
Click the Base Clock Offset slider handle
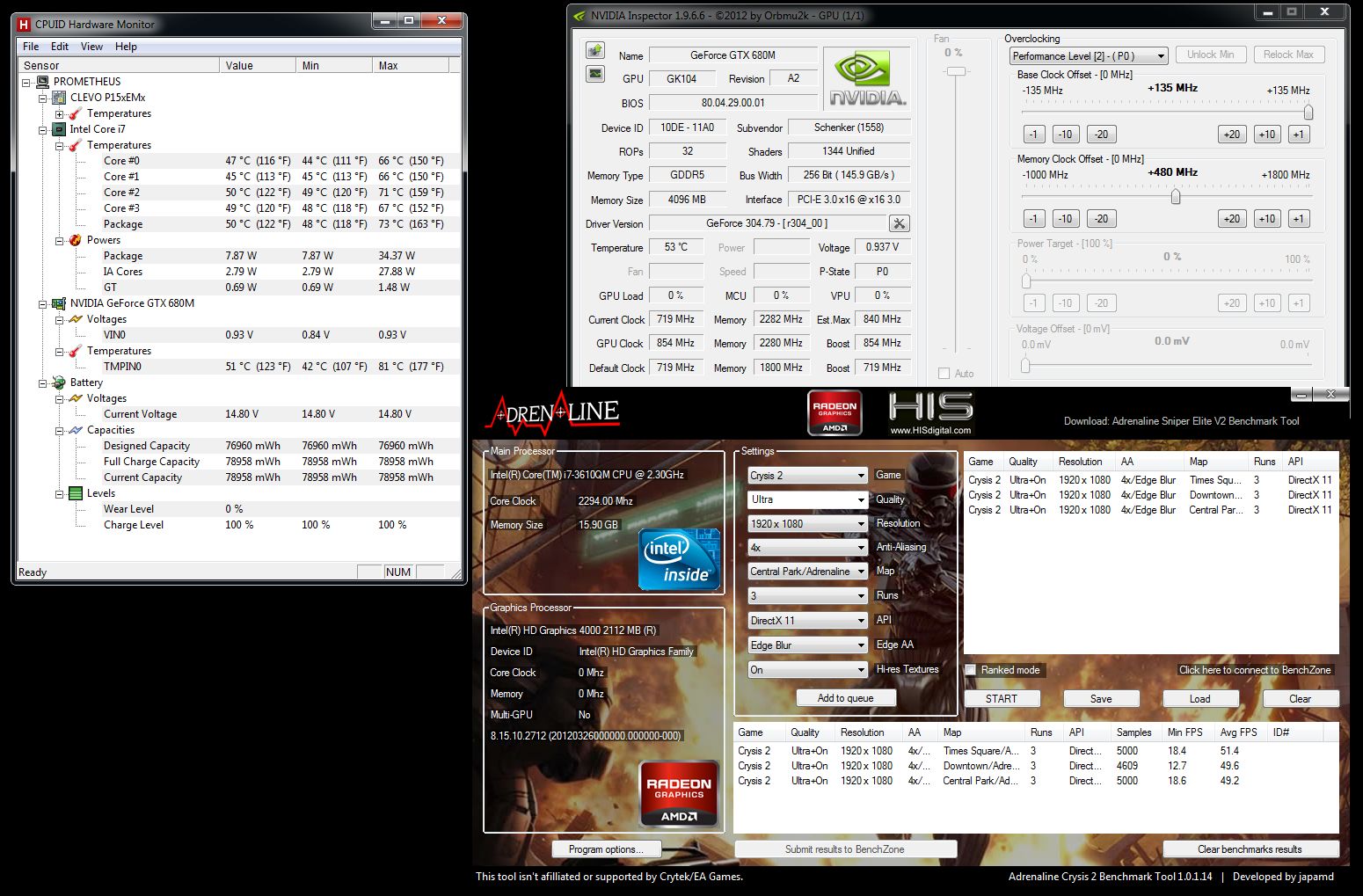coord(1308,113)
